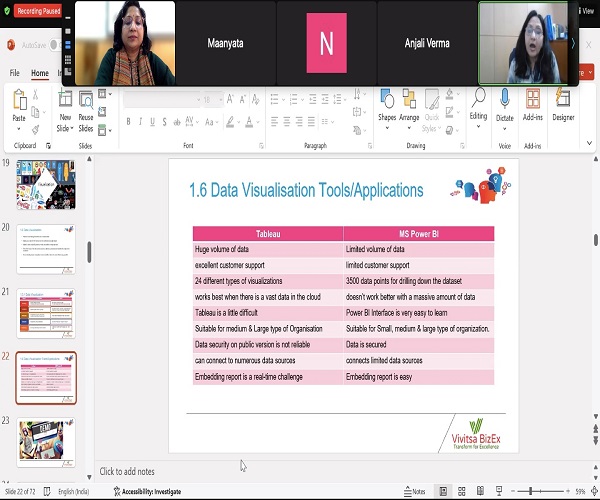The width and height of the screenshot is (600, 500).
Task: Select slide 23 thumbnail
Action: point(46,442)
